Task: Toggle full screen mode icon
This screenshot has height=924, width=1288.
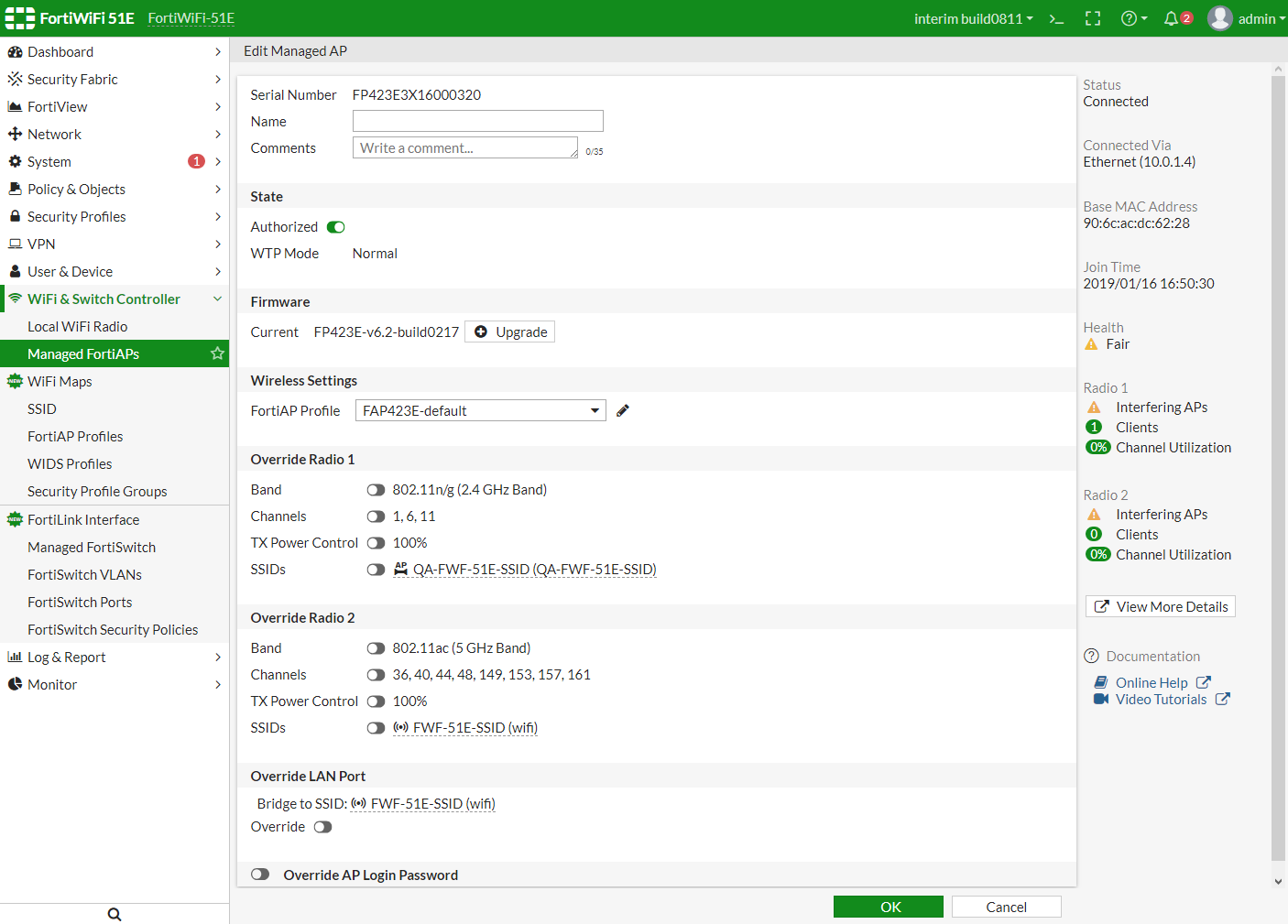Action: (x=1093, y=18)
